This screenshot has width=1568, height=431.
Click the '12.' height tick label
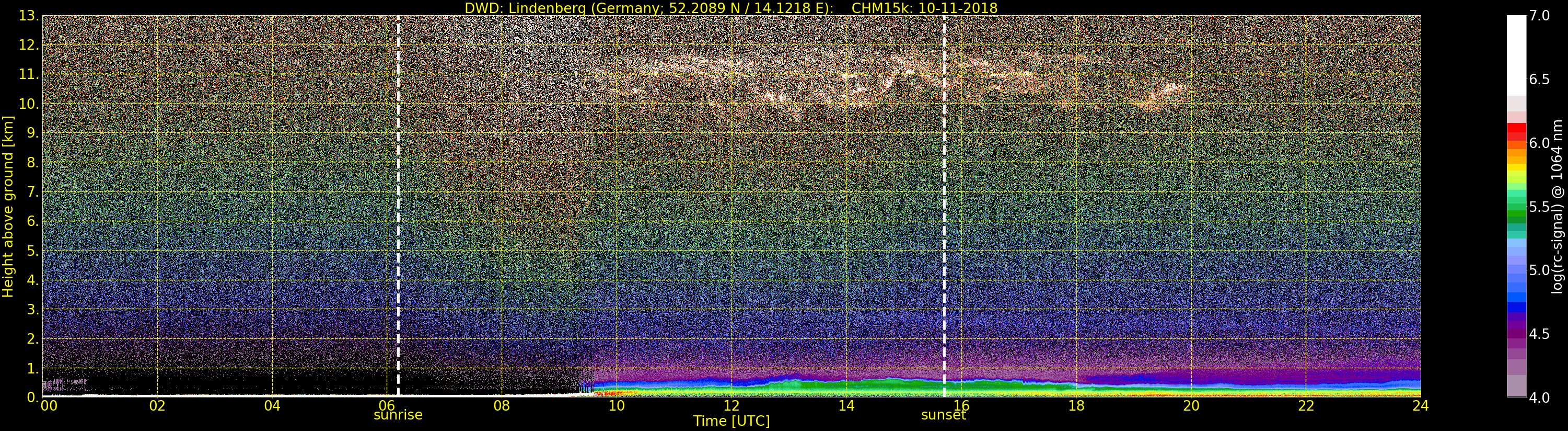[29, 45]
